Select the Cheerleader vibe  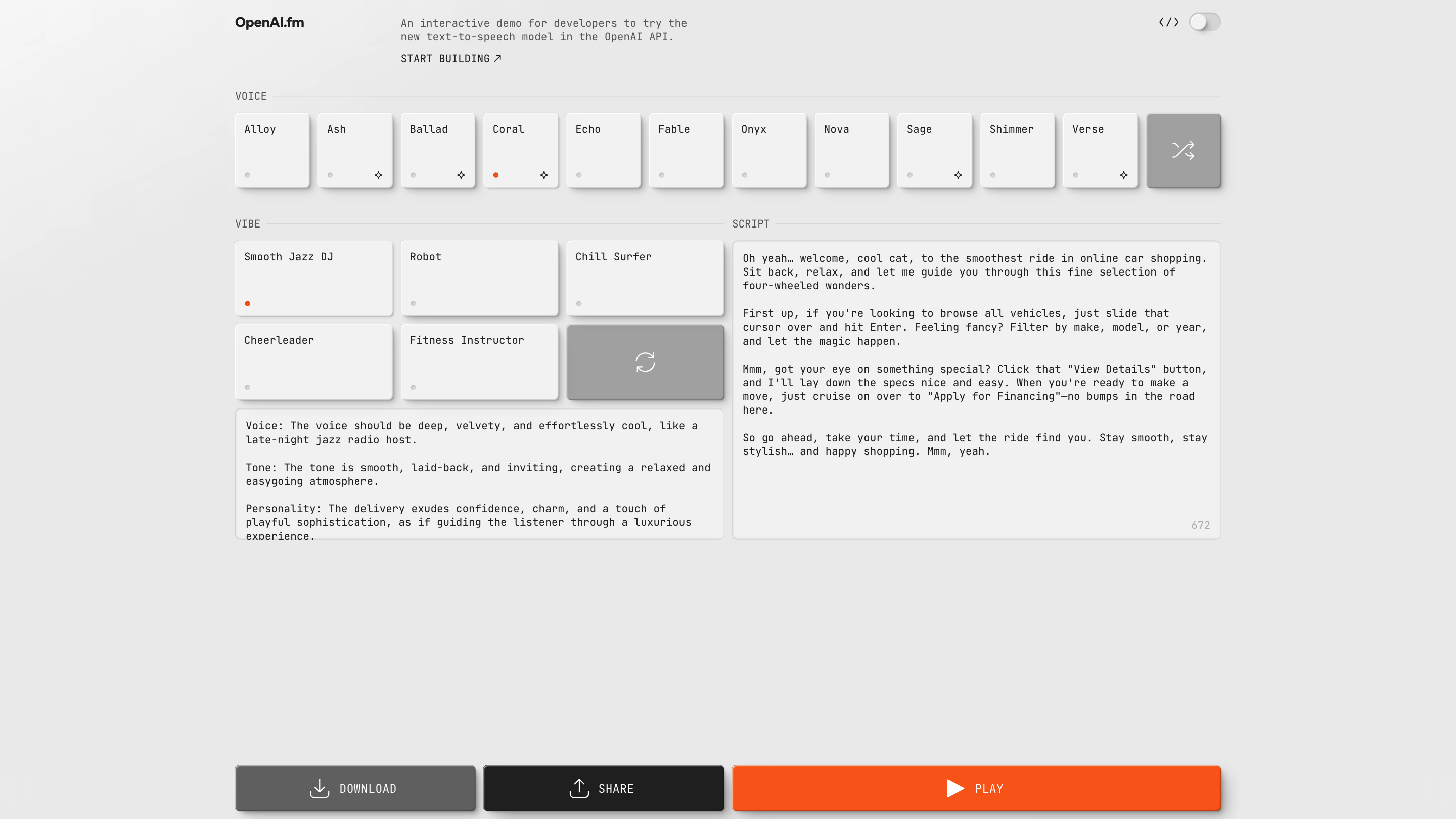coord(313,362)
